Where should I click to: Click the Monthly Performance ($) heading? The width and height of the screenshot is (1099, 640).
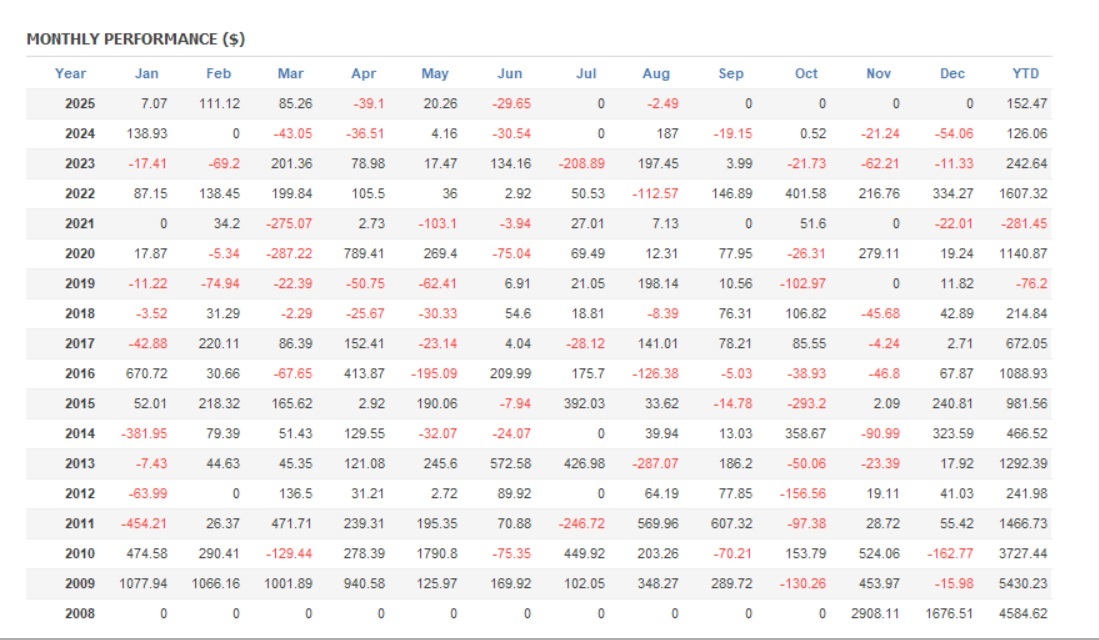(x=136, y=39)
